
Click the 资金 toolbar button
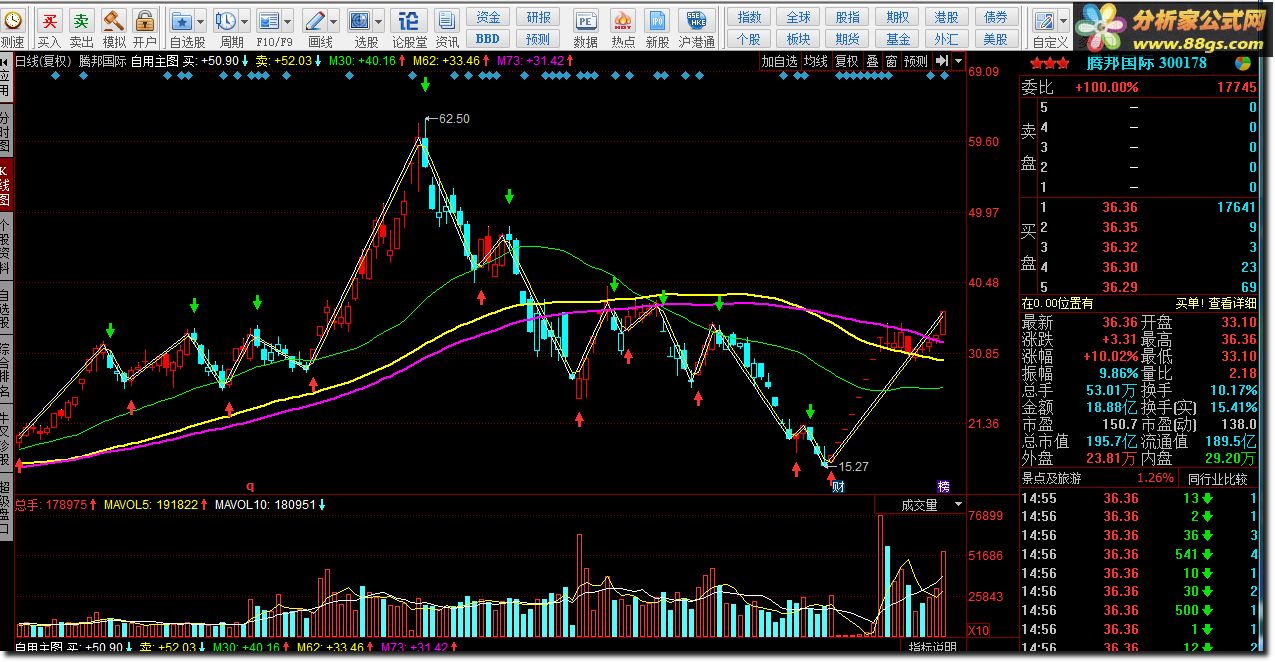tap(488, 17)
